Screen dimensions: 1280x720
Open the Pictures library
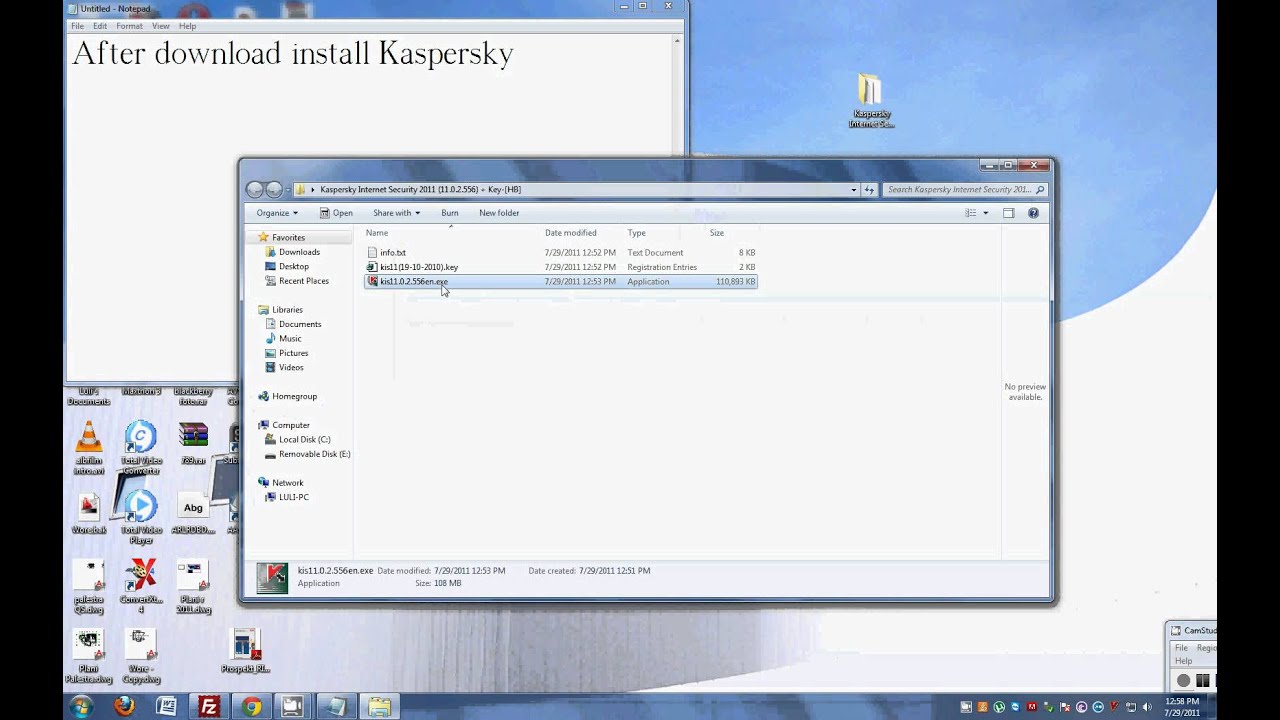293,353
